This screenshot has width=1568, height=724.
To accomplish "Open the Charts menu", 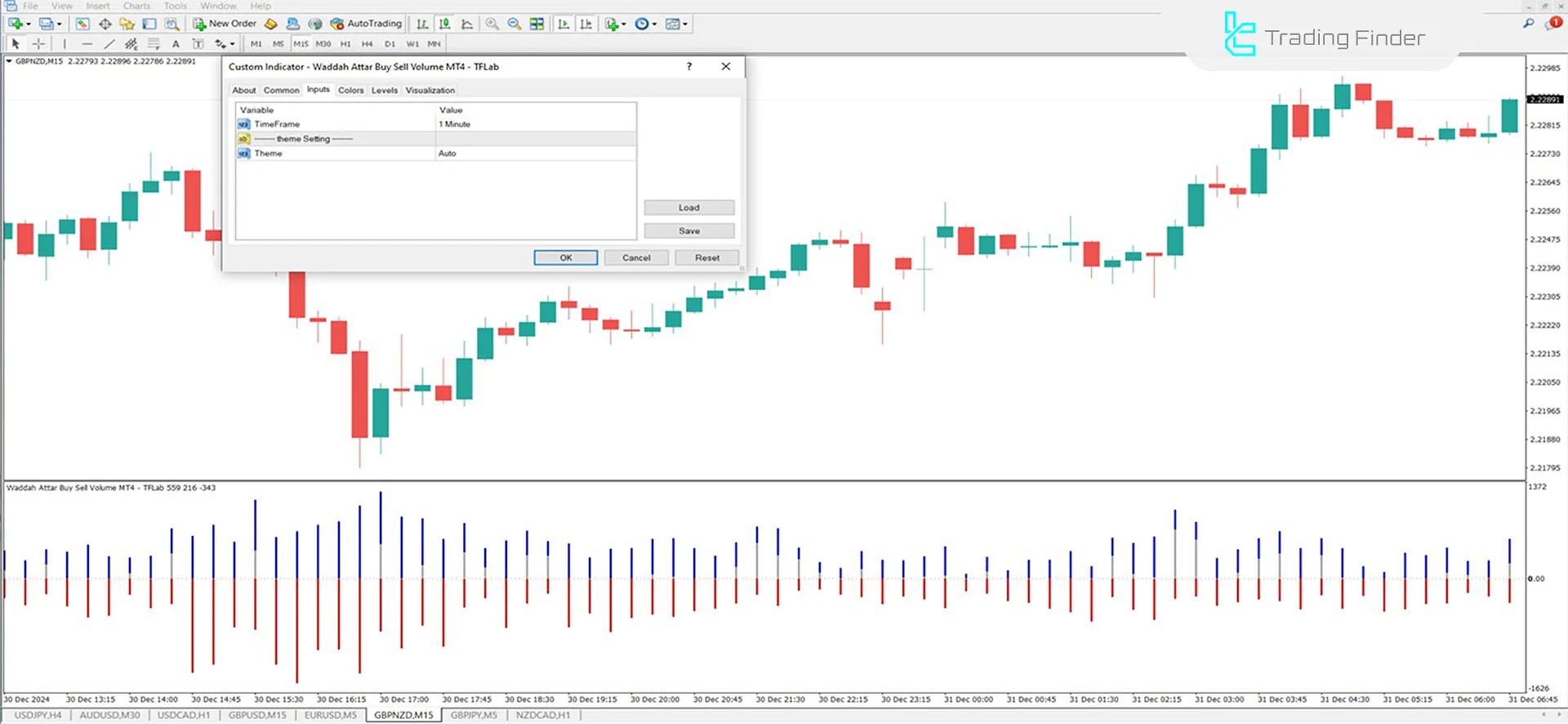I will click(136, 6).
